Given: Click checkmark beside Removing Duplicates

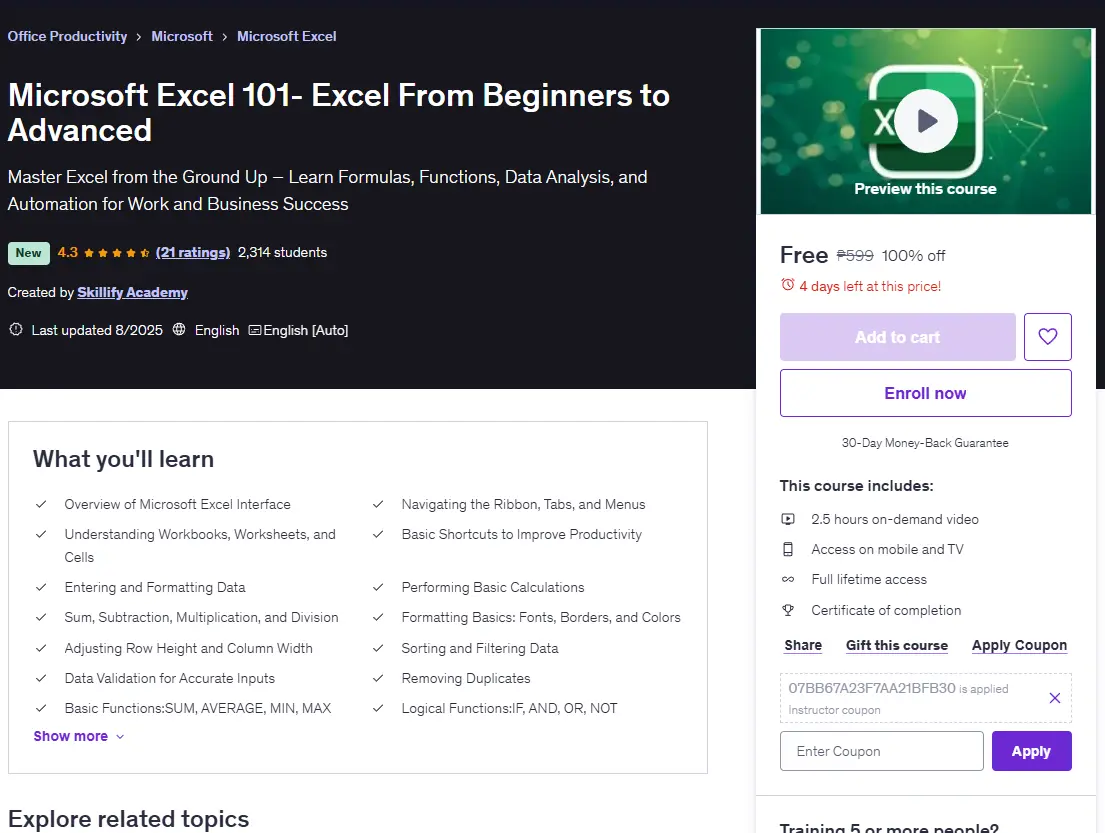Looking at the screenshot, I should [378, 678].
